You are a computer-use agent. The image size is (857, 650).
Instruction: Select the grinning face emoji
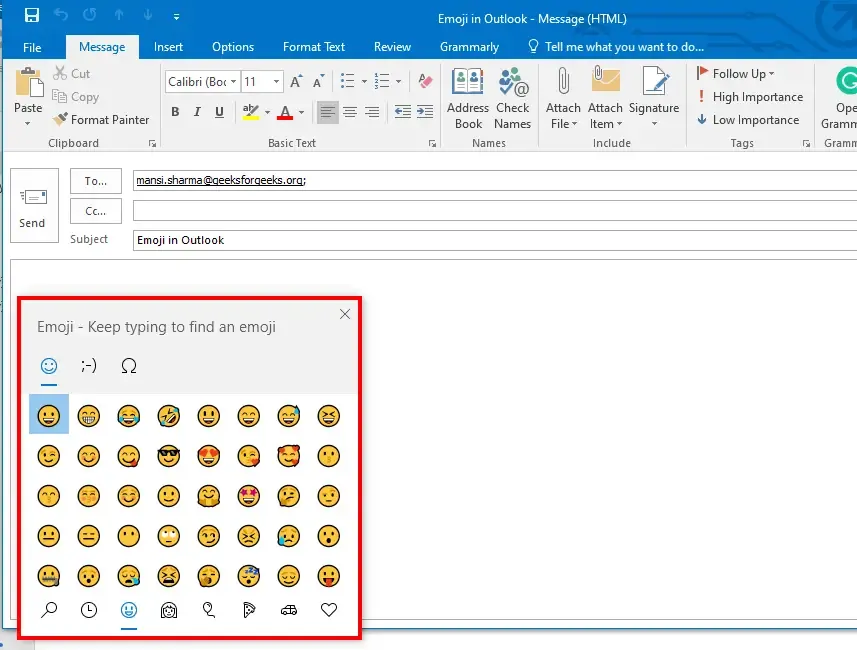pos(49,415)
